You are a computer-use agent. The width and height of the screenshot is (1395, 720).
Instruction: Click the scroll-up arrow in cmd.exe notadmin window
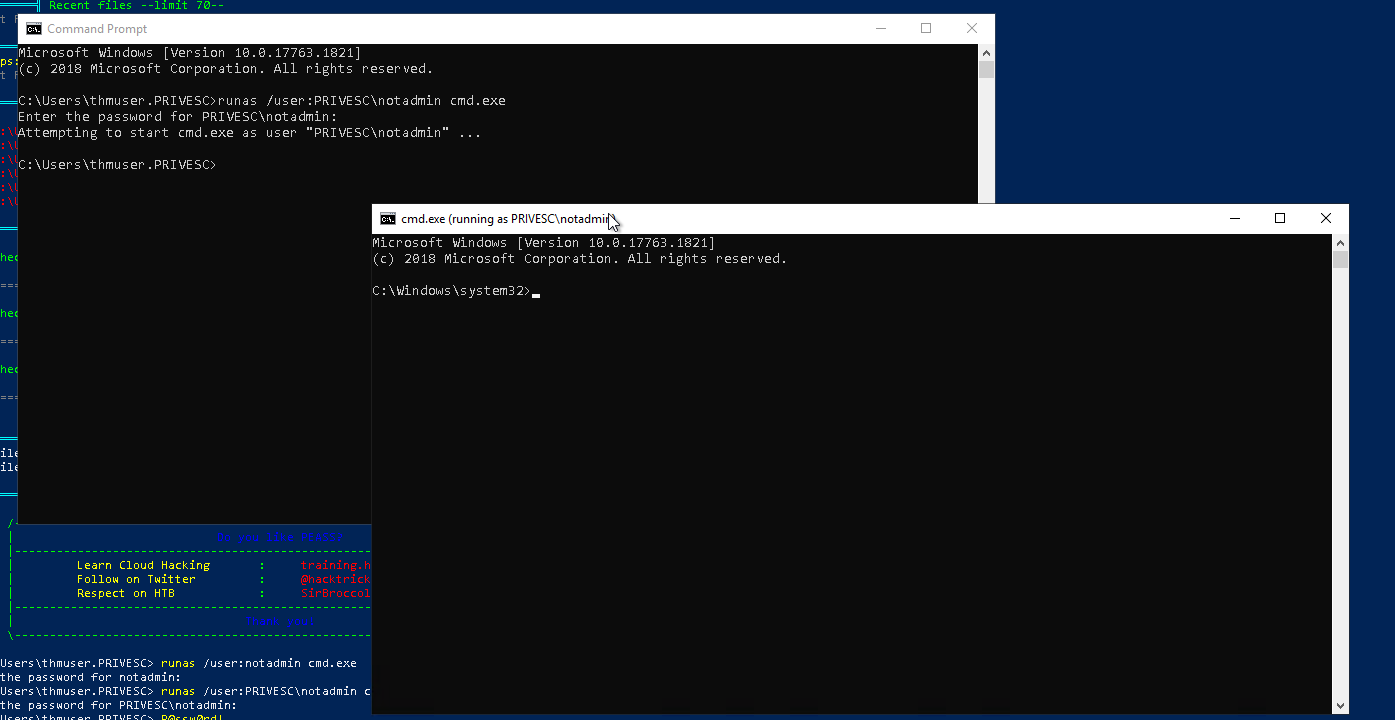(1340, 242)
